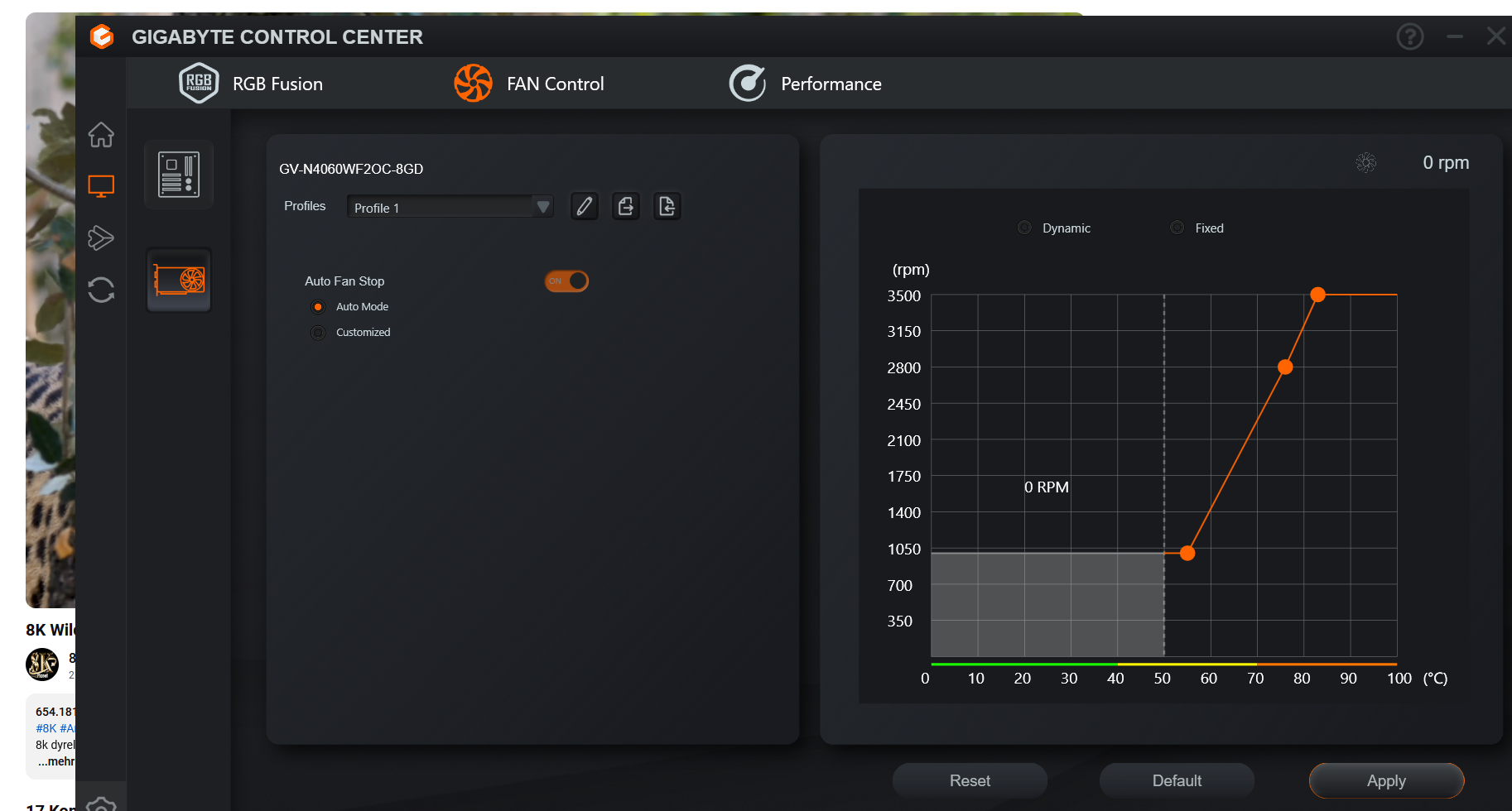This screenshot has width=1512, height=811.
Task: Click the #8K hashtag in background page
Action: tap(46, 728)
